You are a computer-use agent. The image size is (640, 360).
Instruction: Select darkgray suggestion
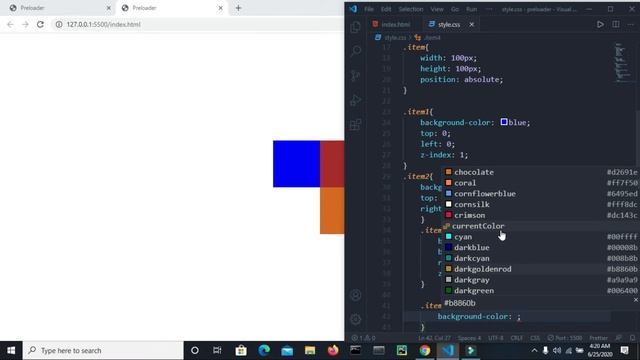(x=541, y=280)
